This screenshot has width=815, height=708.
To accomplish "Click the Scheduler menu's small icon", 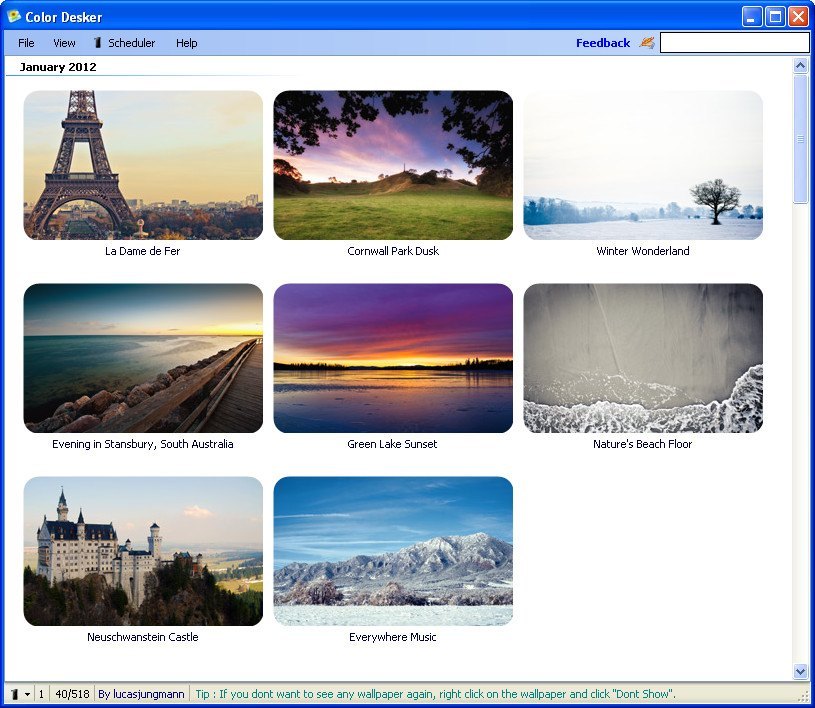I will 97,42.
